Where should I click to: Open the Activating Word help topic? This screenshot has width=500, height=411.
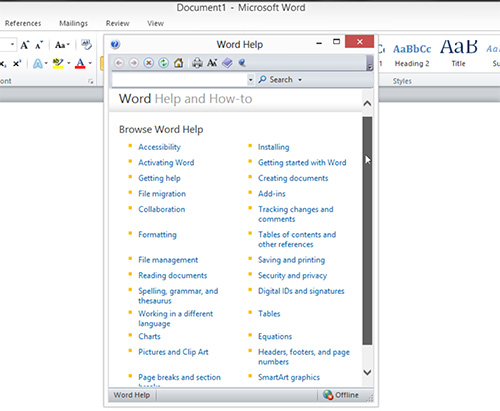tap(166, 163)
